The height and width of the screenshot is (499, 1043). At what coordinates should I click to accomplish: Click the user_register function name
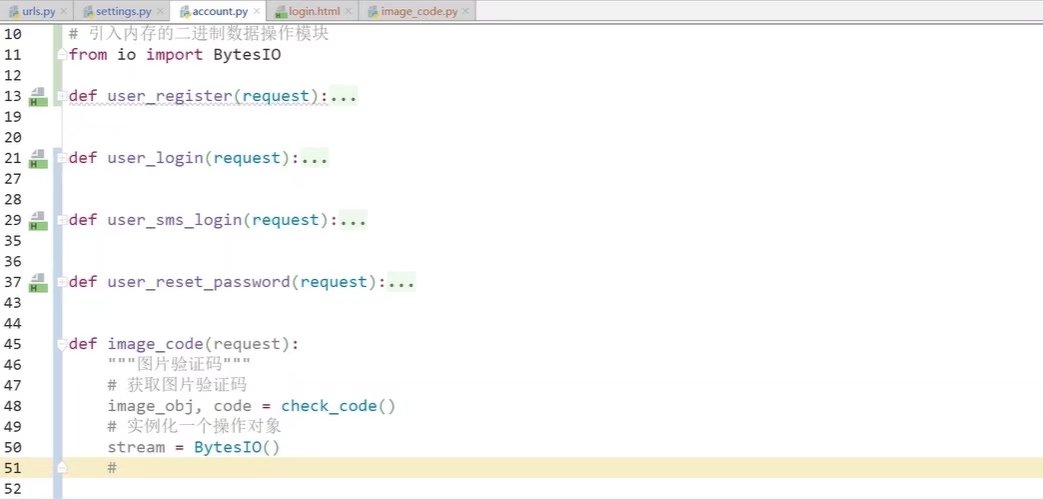[170, 96]
